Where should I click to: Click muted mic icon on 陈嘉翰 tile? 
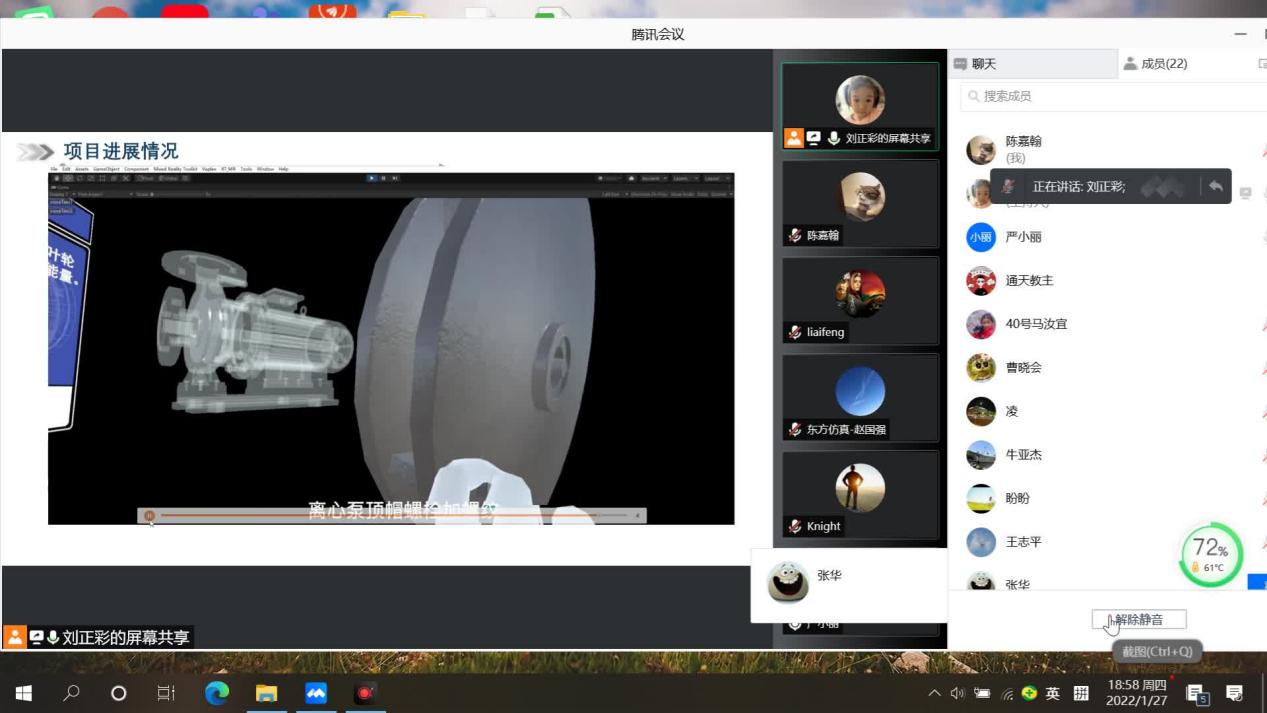795,236
